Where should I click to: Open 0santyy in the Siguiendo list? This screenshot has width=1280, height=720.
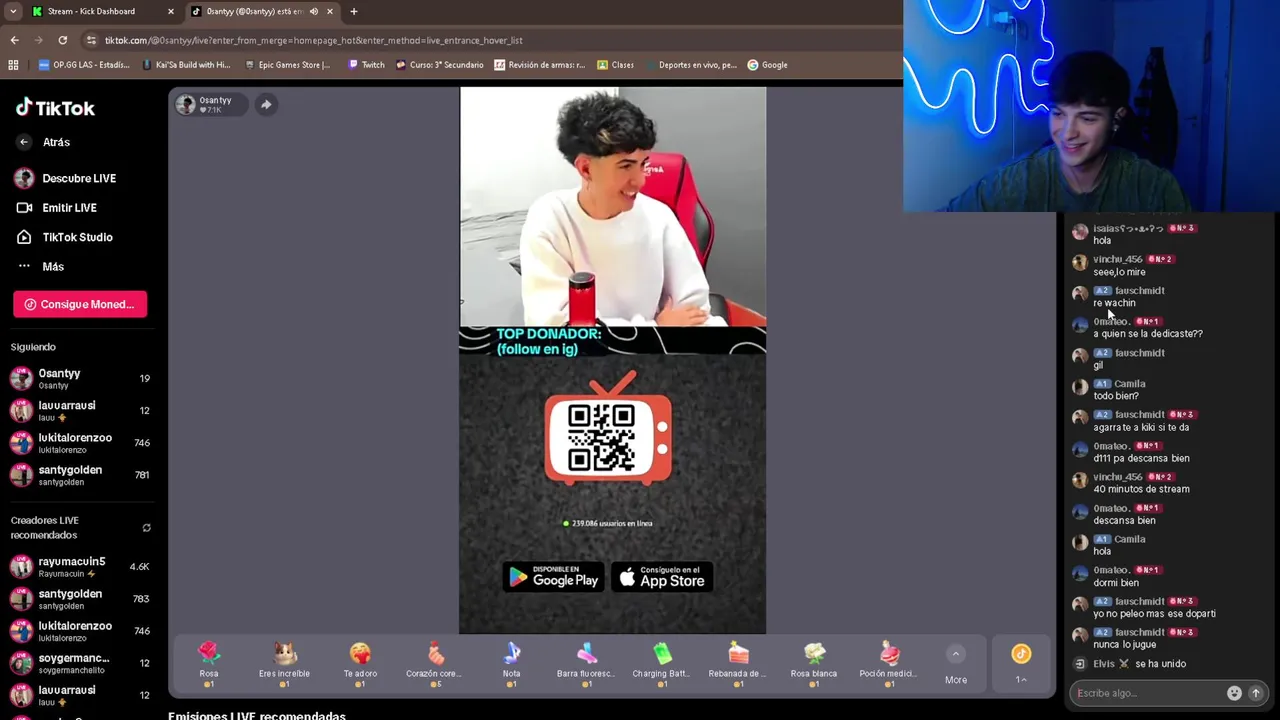(78, 378)
